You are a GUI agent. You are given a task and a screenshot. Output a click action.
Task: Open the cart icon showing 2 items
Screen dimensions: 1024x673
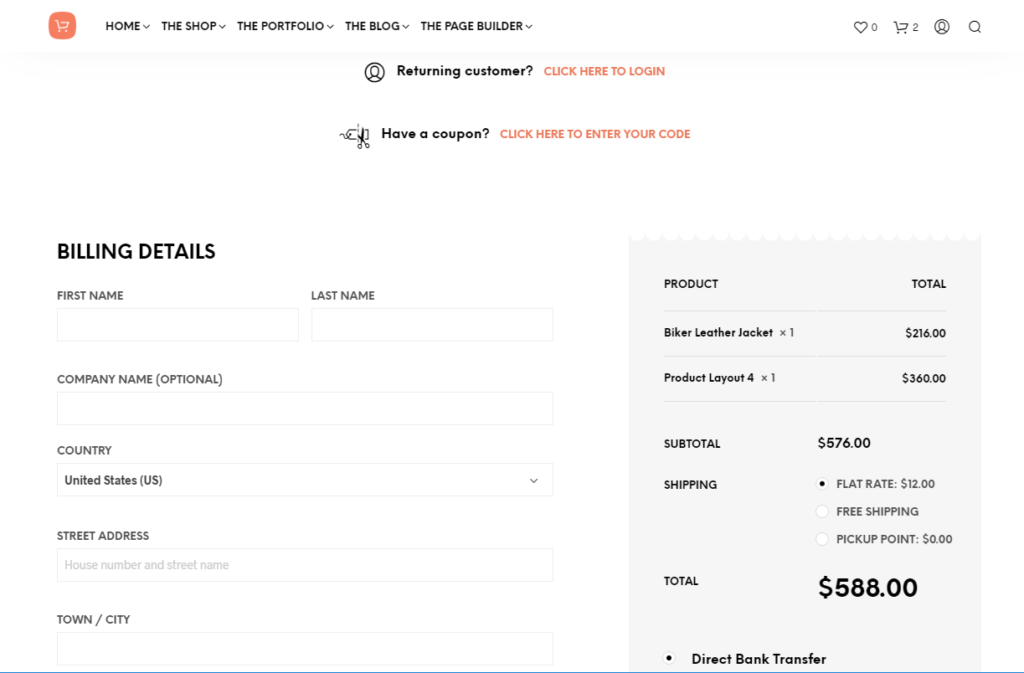point(901,27)
